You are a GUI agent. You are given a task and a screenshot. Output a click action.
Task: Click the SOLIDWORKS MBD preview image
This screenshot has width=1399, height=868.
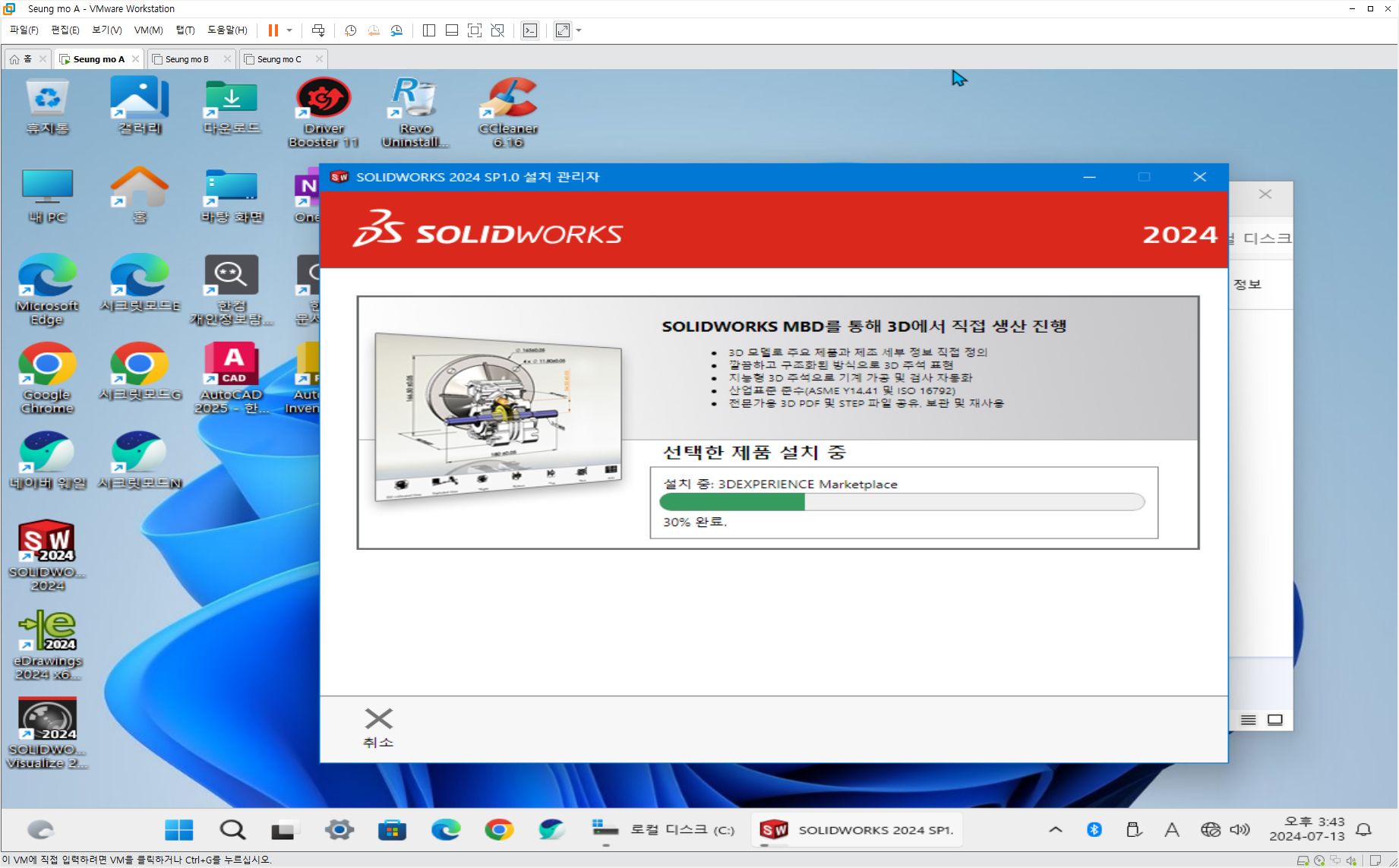(498, 416)
